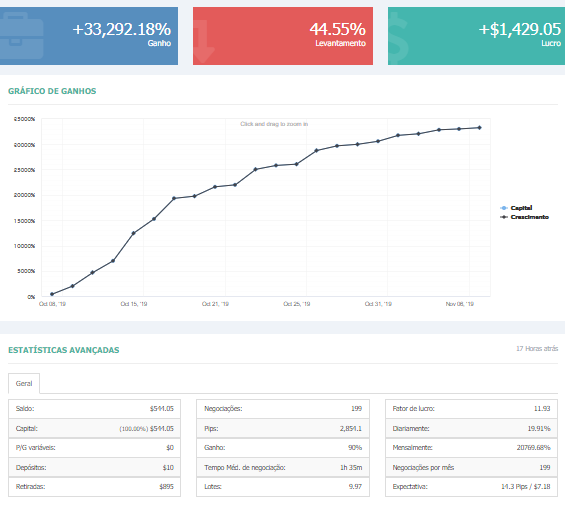565x505 pixels.
Task: Click the dollar sign icon on Lucro card
Action: pos(399,39)
